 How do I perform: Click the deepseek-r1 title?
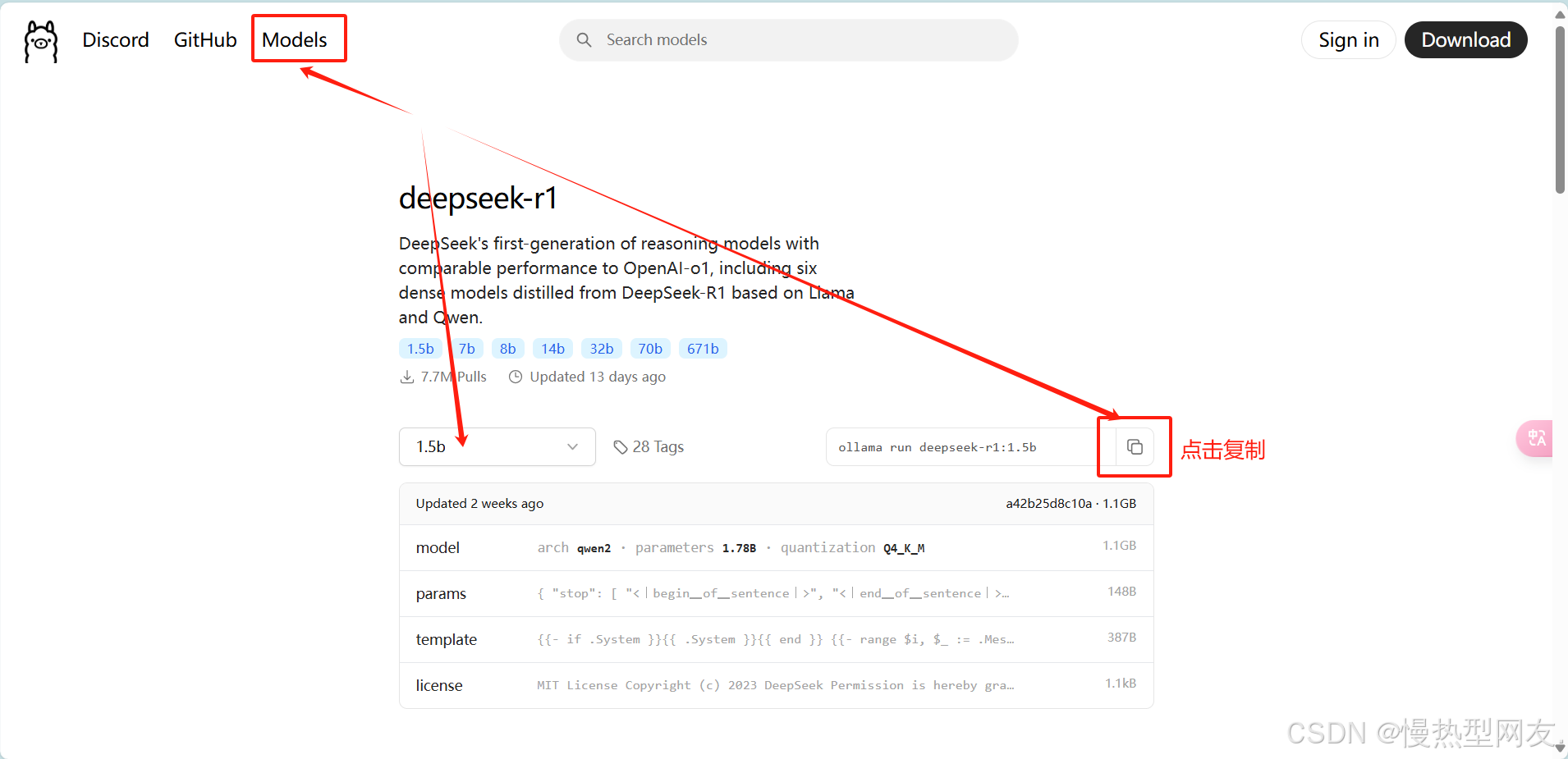(x=479, y=198)
